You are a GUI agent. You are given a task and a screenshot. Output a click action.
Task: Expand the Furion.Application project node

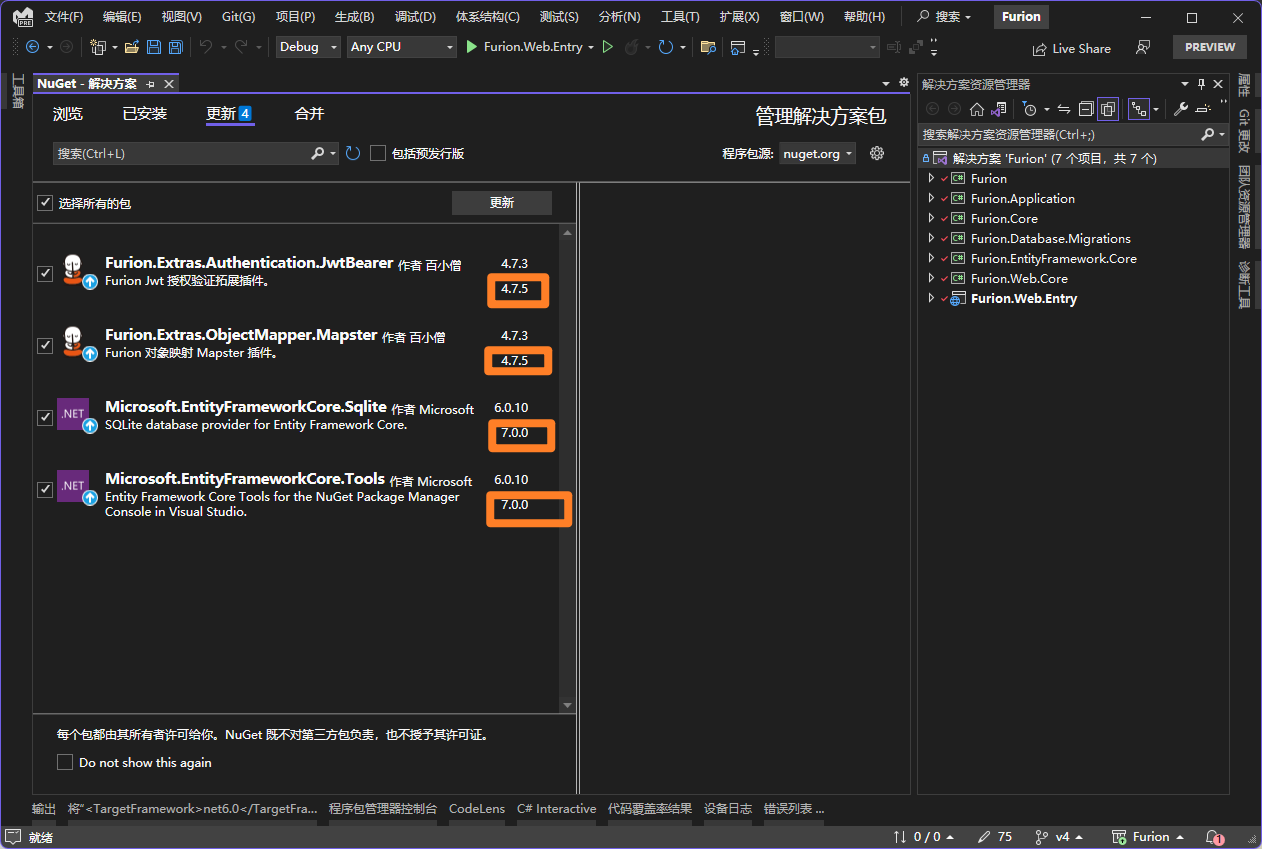(931, 198)
